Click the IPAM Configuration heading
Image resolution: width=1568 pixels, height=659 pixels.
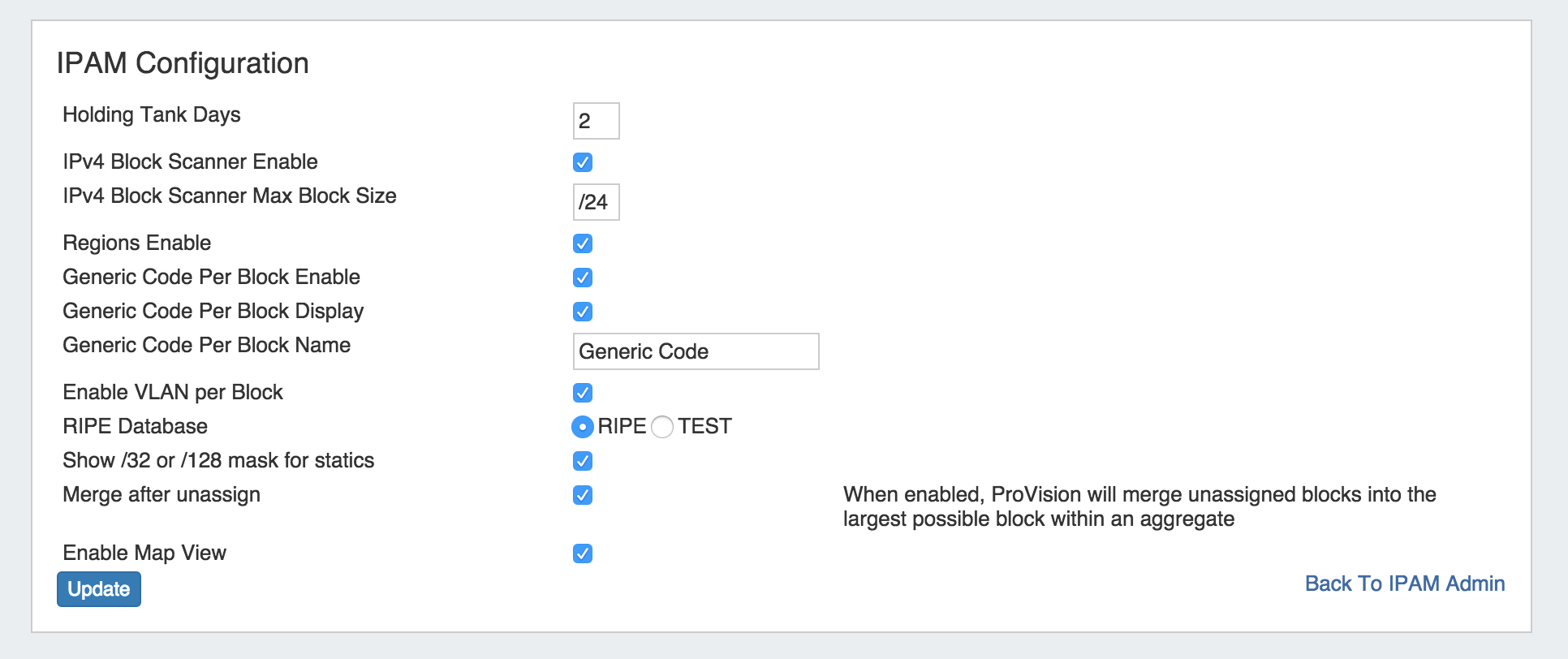183,63
